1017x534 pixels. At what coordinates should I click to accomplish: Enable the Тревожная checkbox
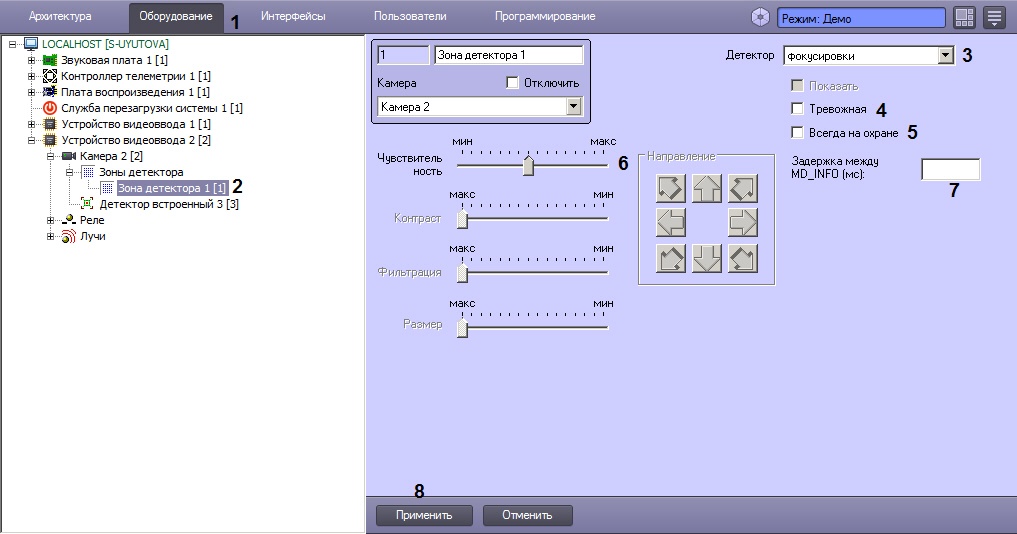pyautogui.click(x=797, y=109)
